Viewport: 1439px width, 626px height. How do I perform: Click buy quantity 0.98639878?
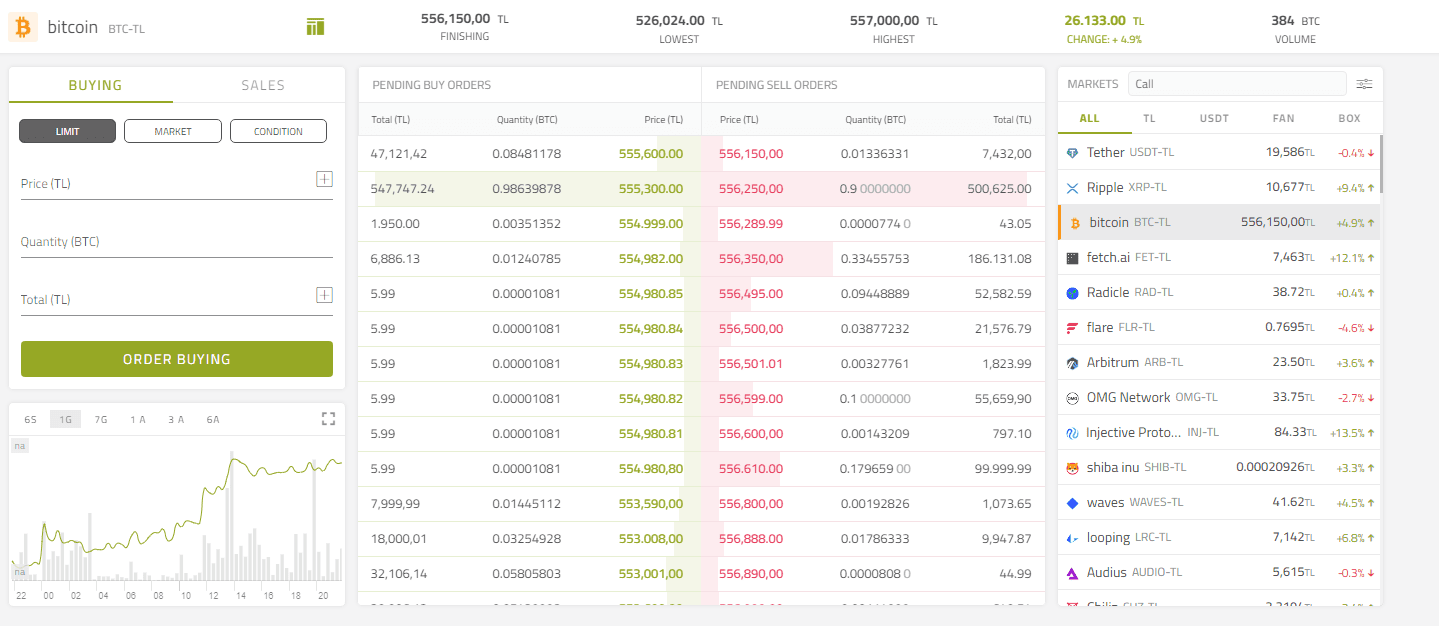527,189
